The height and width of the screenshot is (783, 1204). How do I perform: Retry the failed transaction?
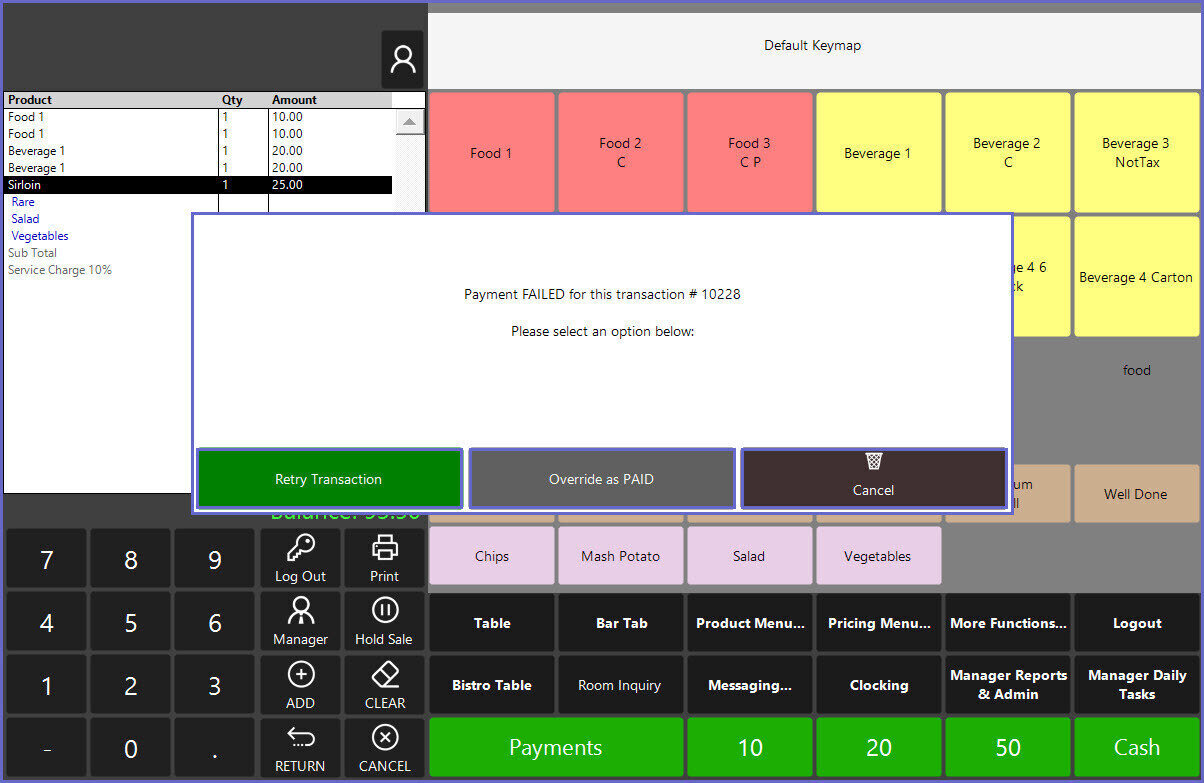click(329, 479)
